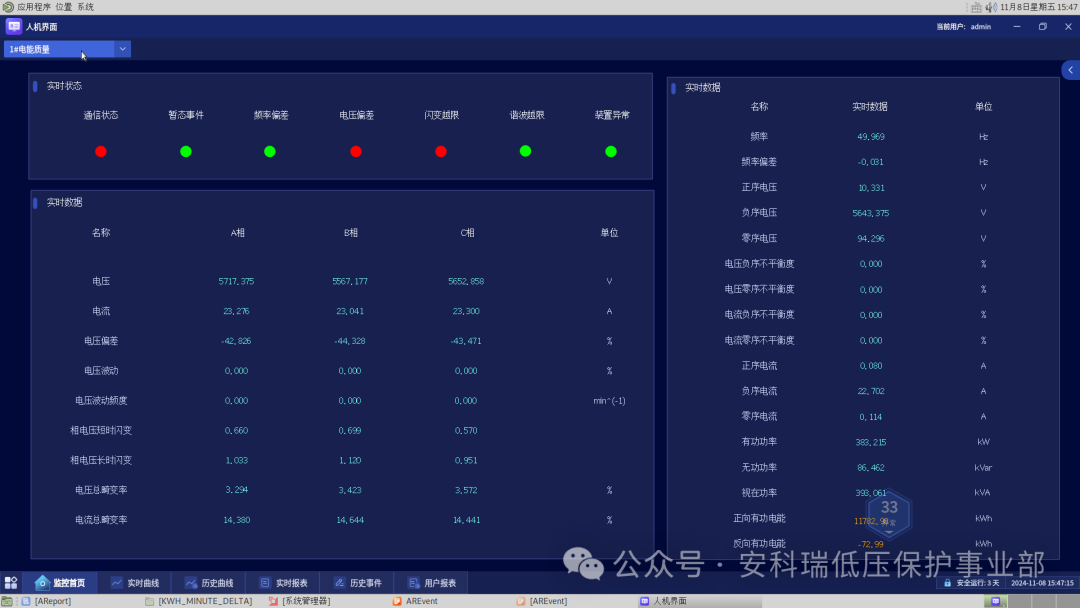Click the A相 voltage value 5717.375
Image resolution: width=1080 pixels, height=608 pixels.
coord(236,281)
